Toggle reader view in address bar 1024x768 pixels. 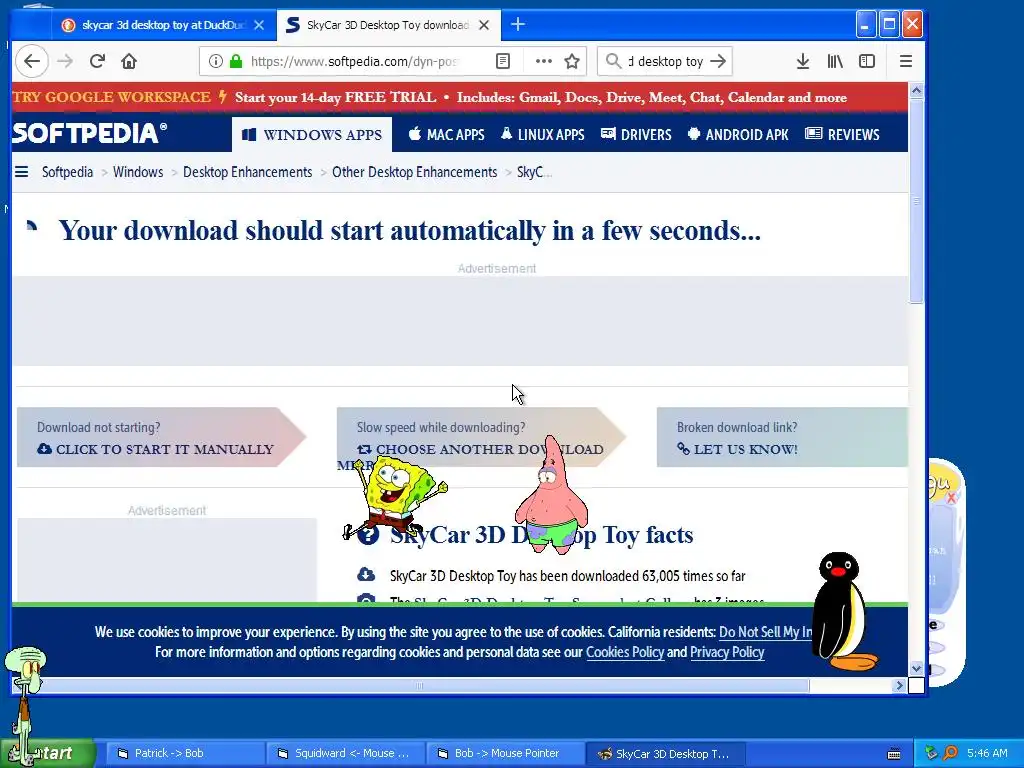pos(503,61)
